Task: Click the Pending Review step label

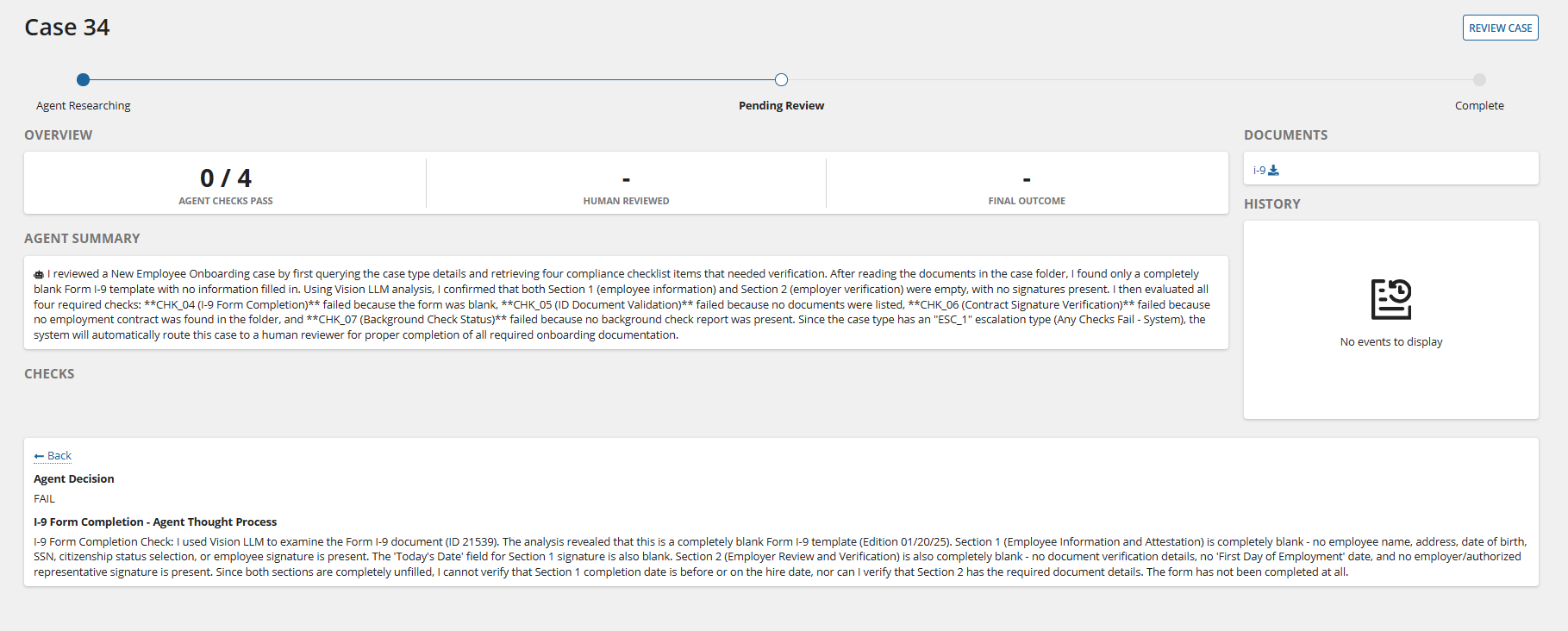Action: point(781,105)
